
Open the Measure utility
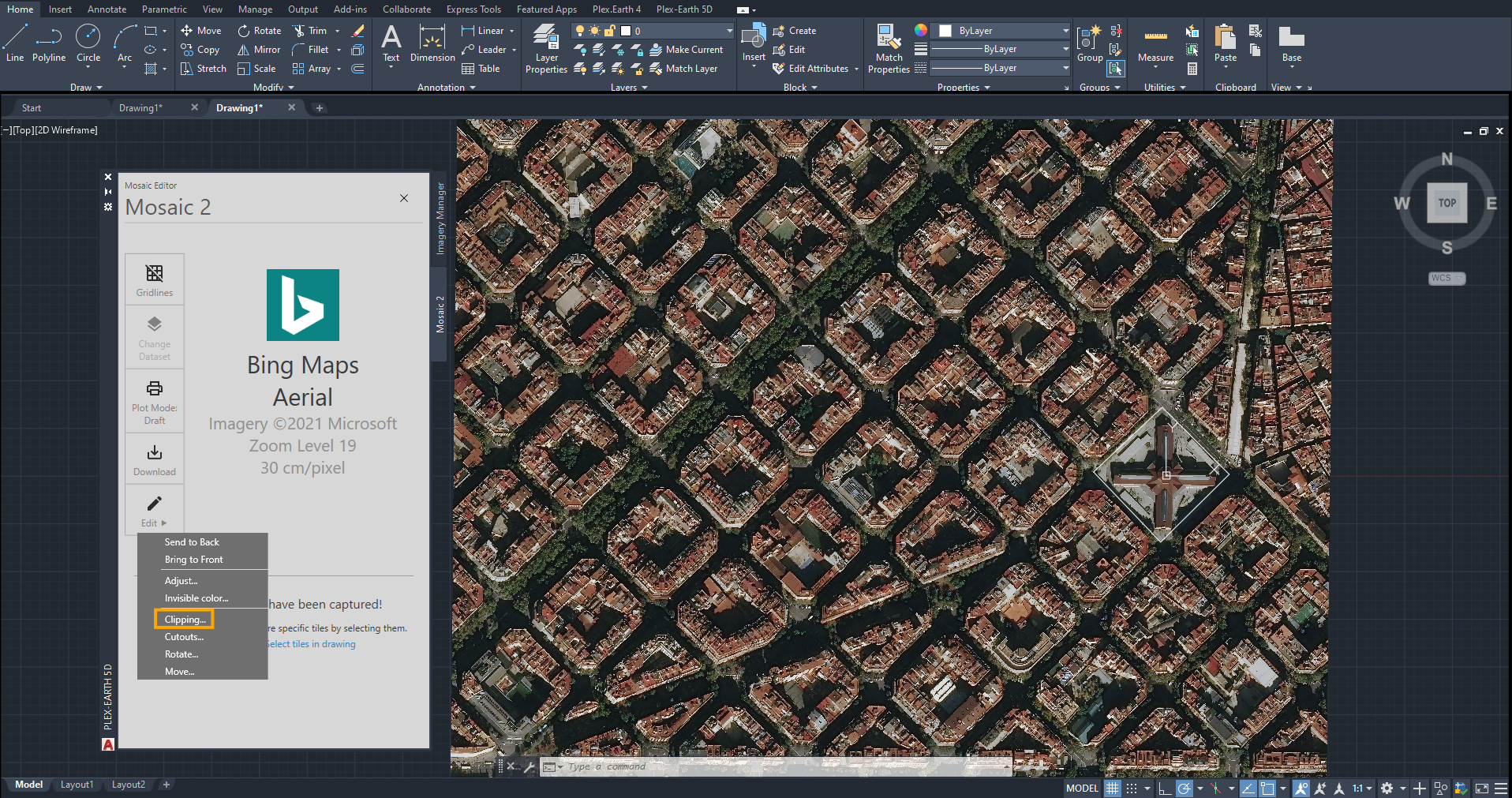click(1155, 46)
